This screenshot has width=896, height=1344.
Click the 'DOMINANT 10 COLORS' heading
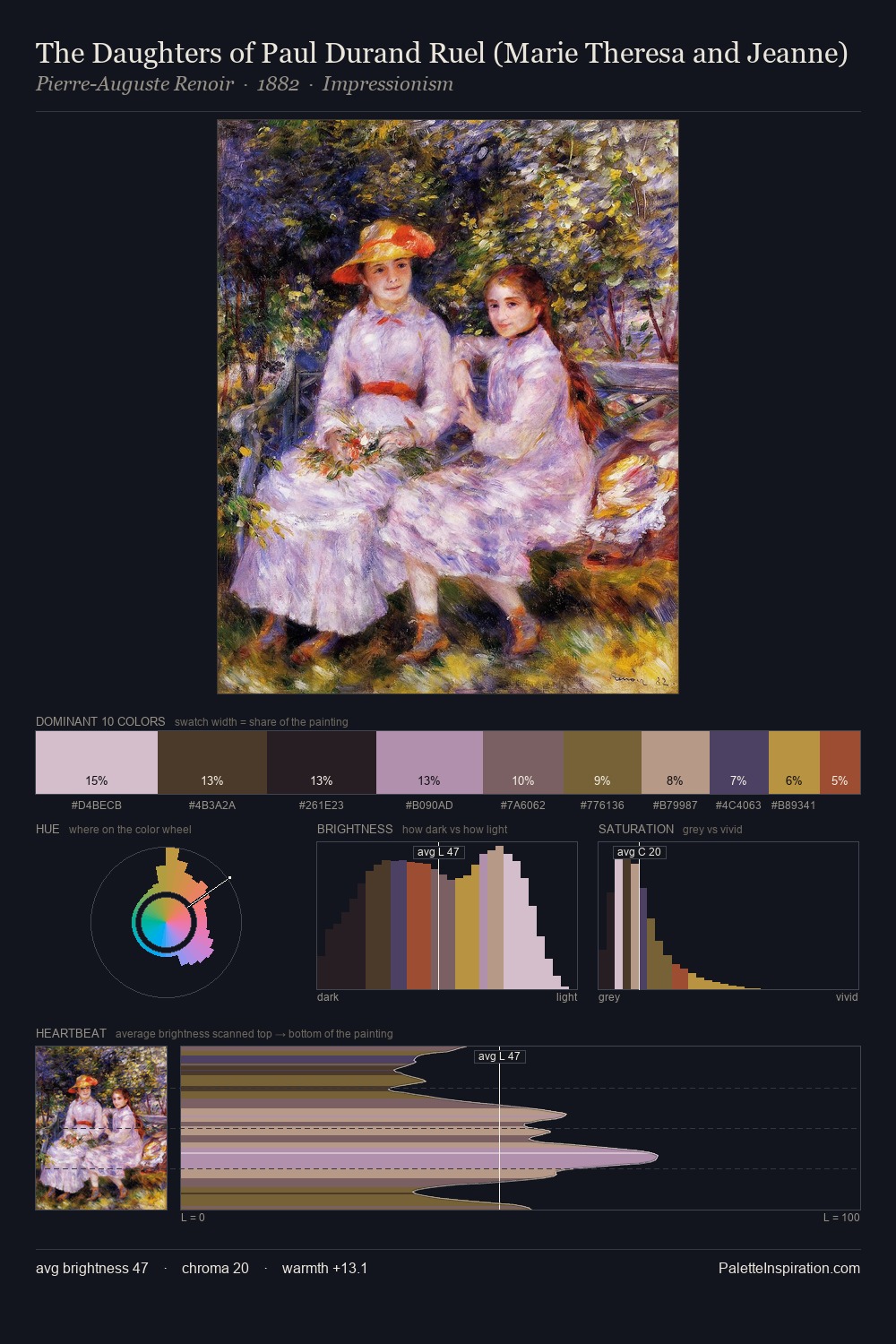(100, 721)
